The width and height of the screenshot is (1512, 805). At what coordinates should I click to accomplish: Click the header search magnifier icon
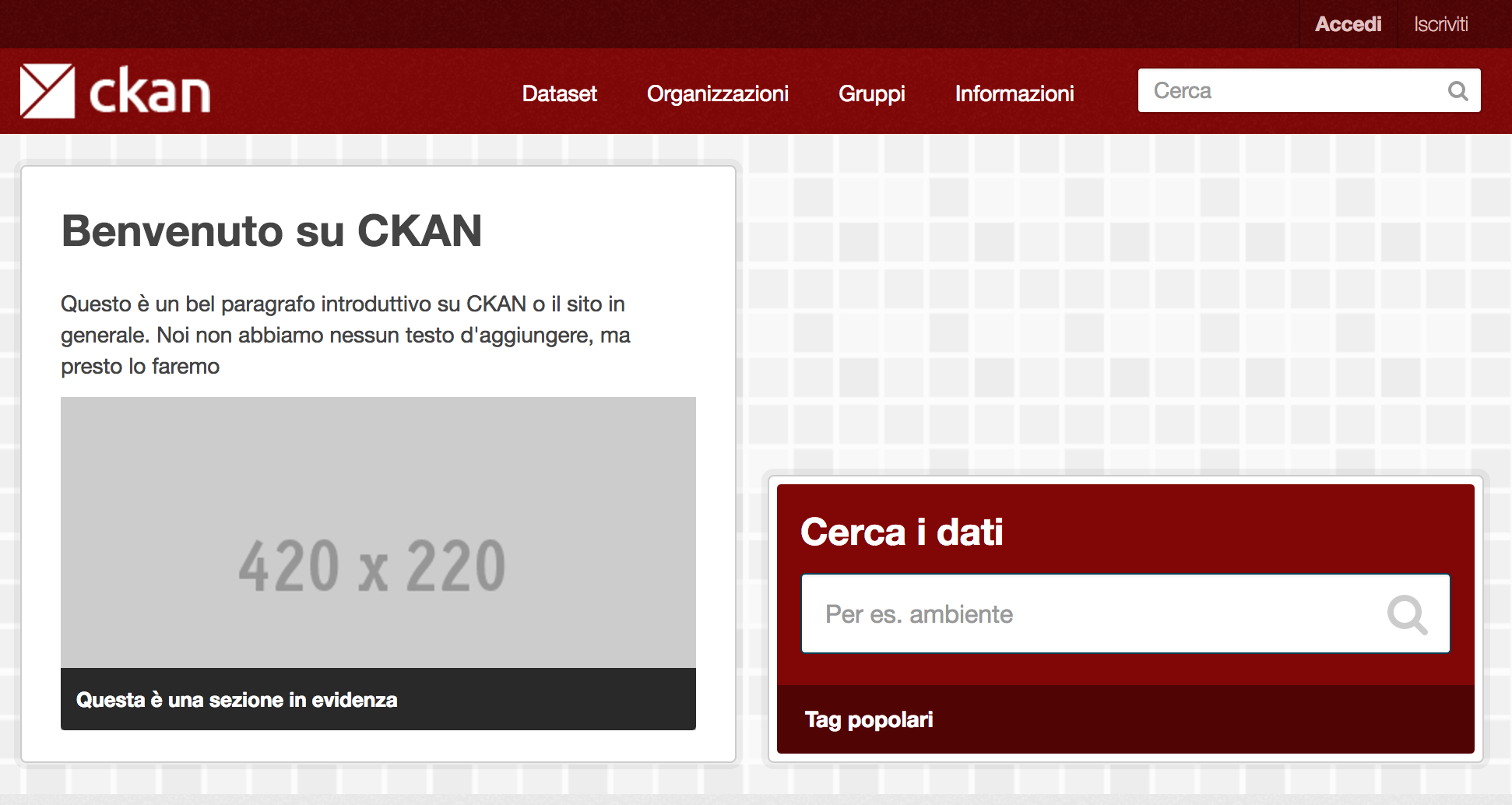1457,91
